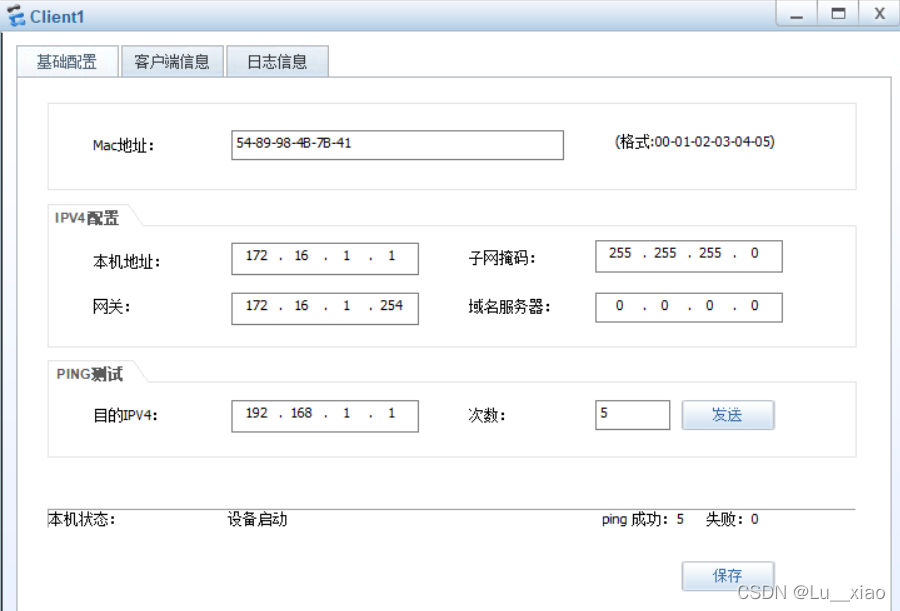Click the 本机状态: label
This screenshot has height=611, width=900.
[82, 519]
